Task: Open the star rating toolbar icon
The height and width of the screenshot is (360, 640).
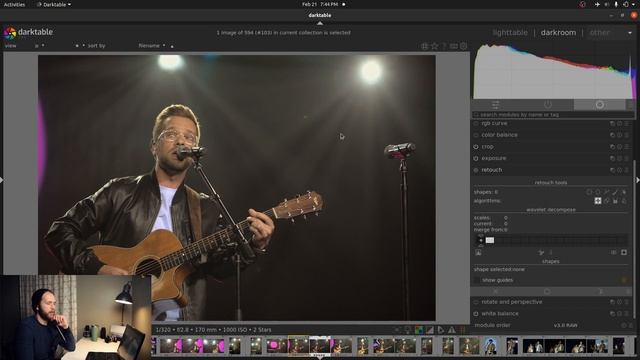Action: [435, 46]
